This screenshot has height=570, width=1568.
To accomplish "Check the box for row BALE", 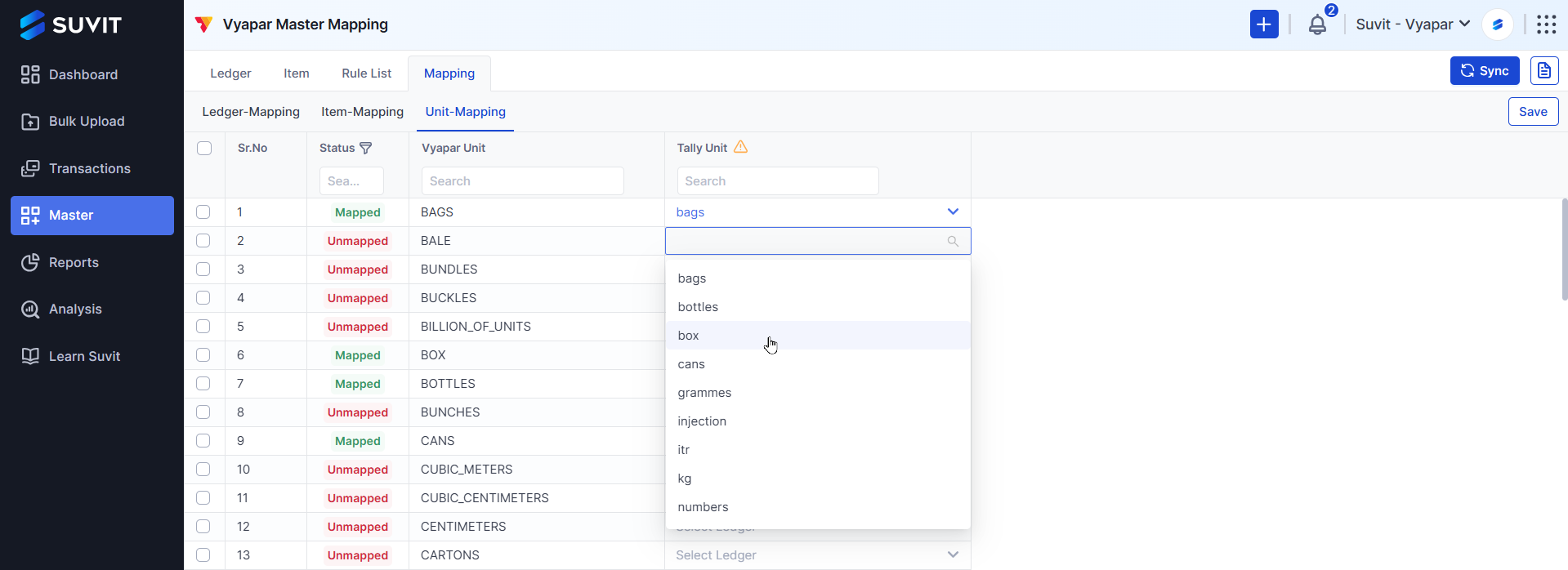I will [x=203, y=241].
